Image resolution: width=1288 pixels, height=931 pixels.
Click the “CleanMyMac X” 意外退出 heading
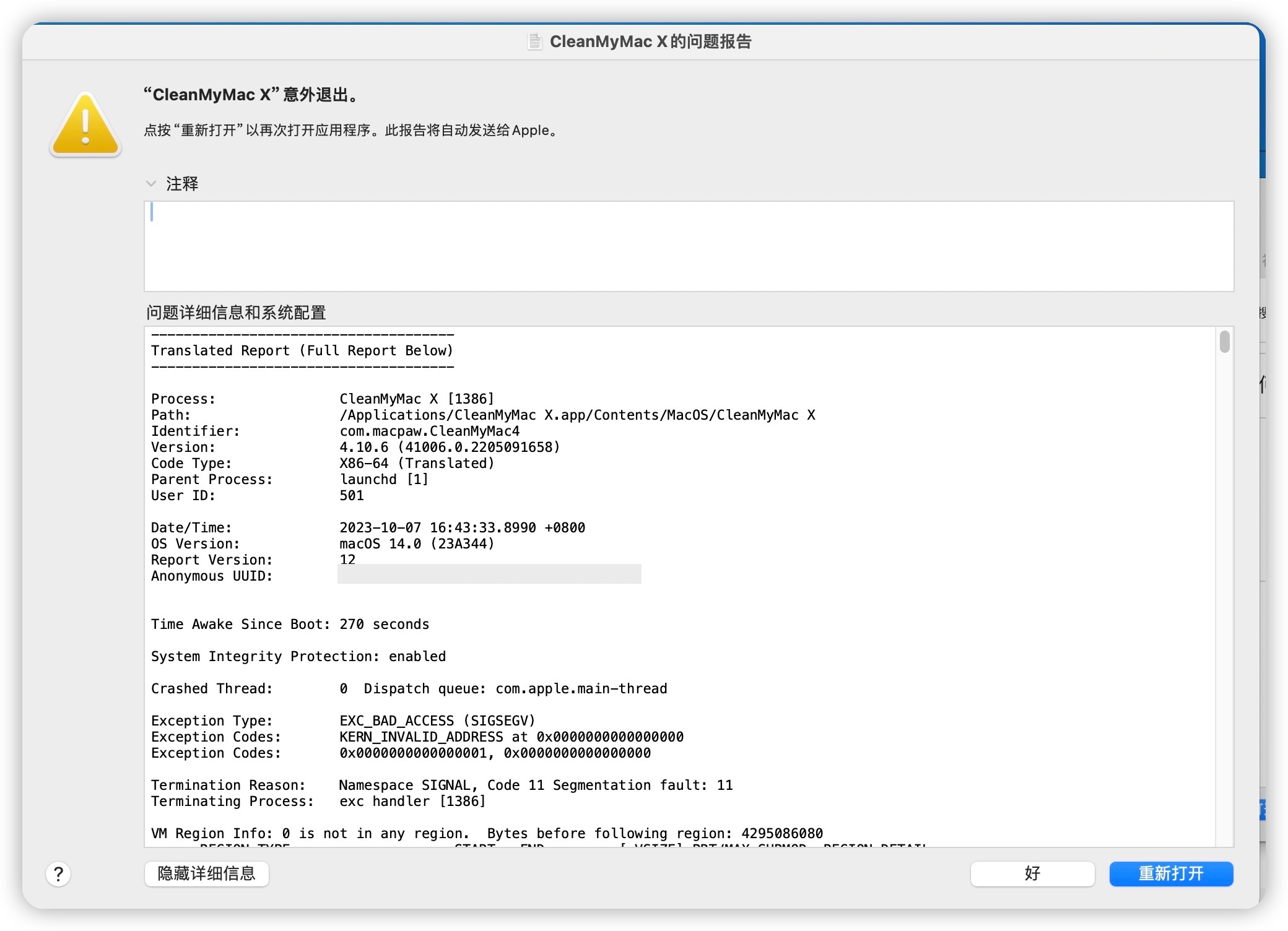(250, 95)
